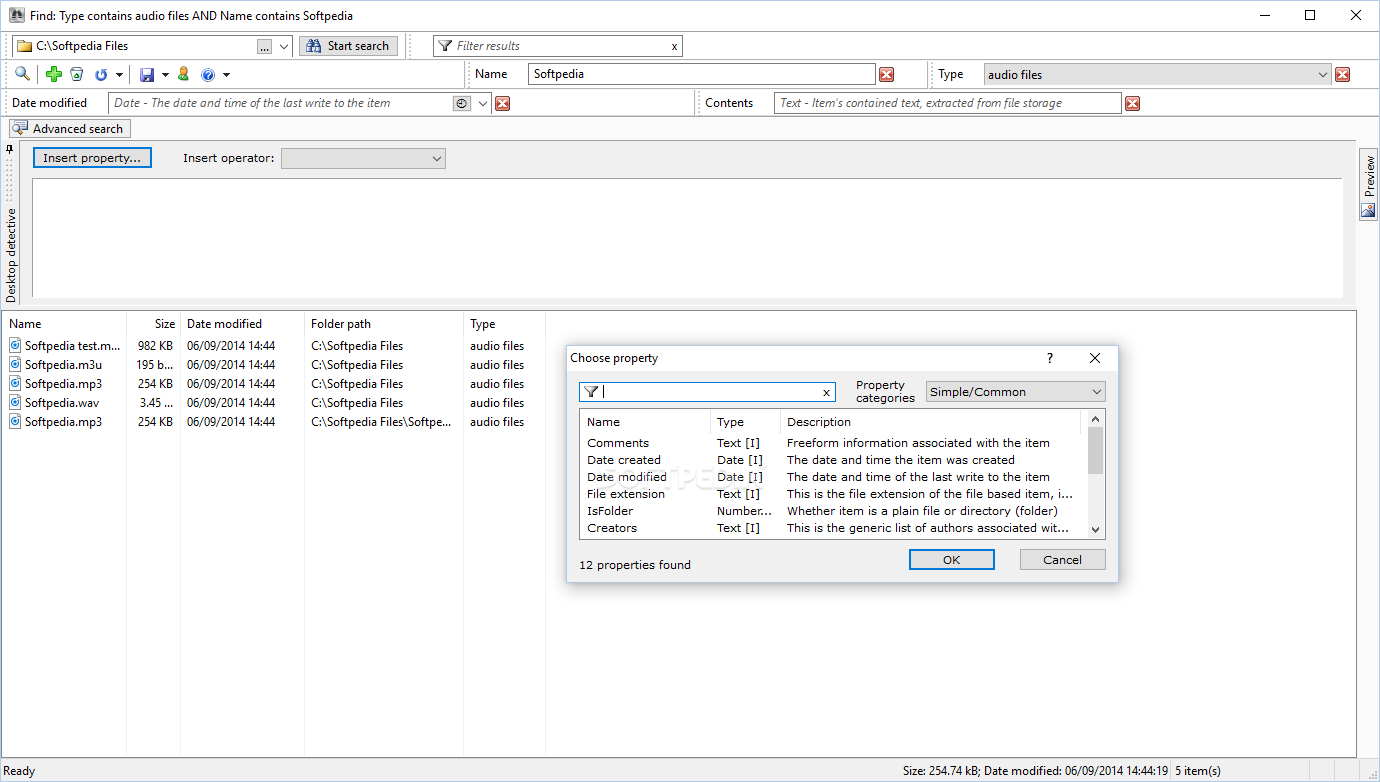Click the '5 item(s)' status bar entry
The width and height of the screenshot is (1380, 782).
click(1198, 771)
